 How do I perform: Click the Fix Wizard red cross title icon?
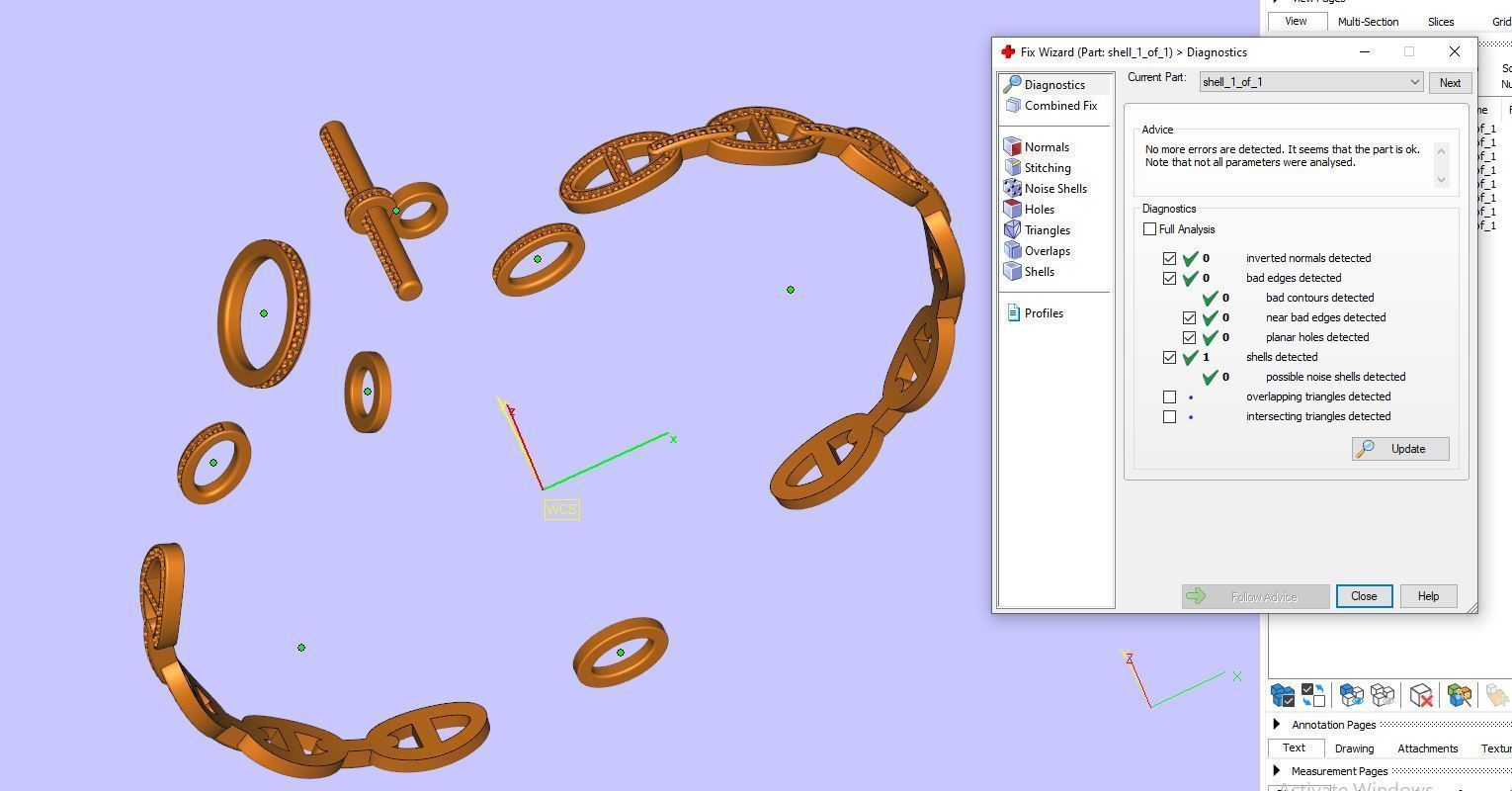click(x=1008, y=52)
